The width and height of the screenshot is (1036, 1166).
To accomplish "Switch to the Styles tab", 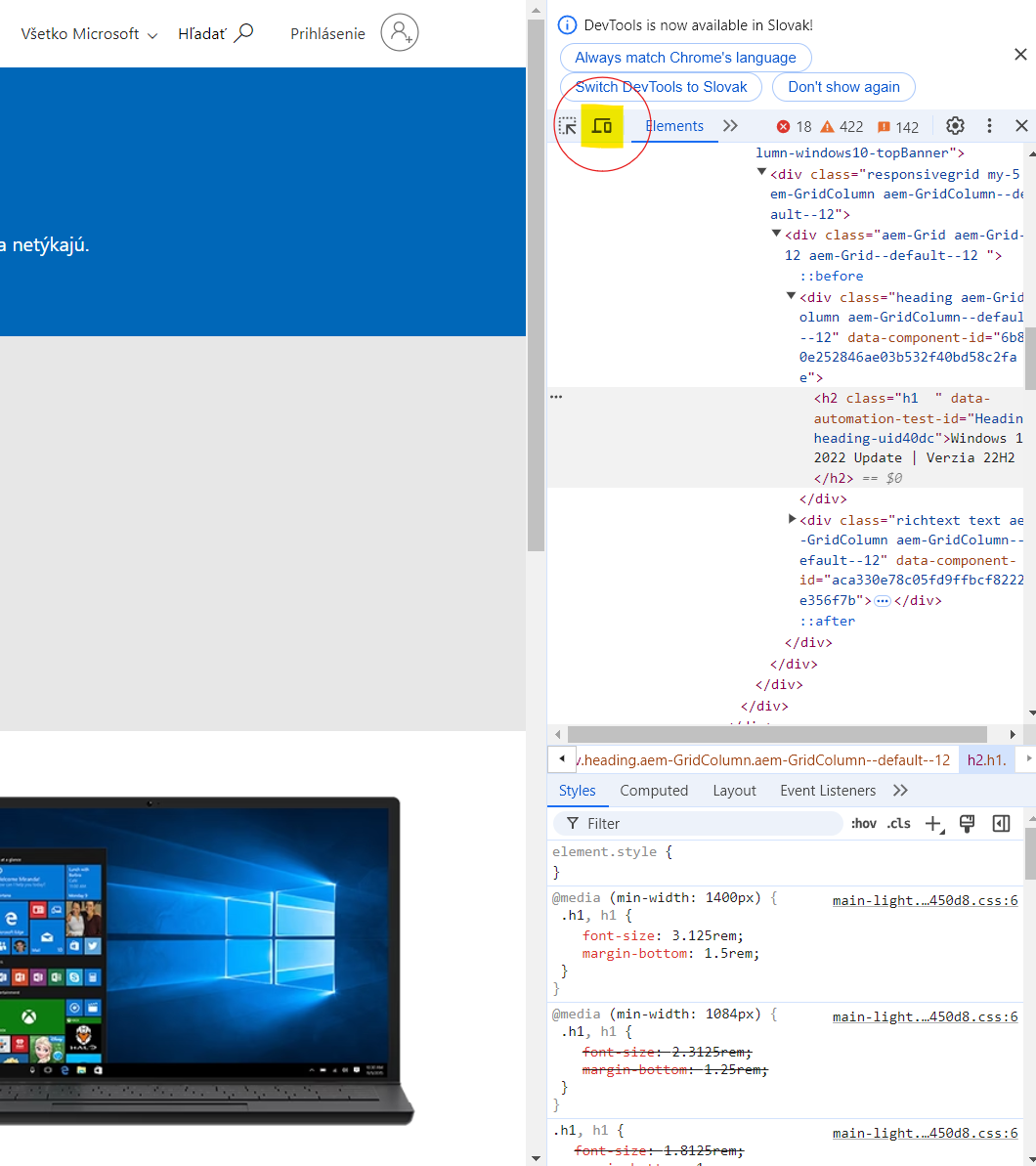I will (x=577, y=791).
